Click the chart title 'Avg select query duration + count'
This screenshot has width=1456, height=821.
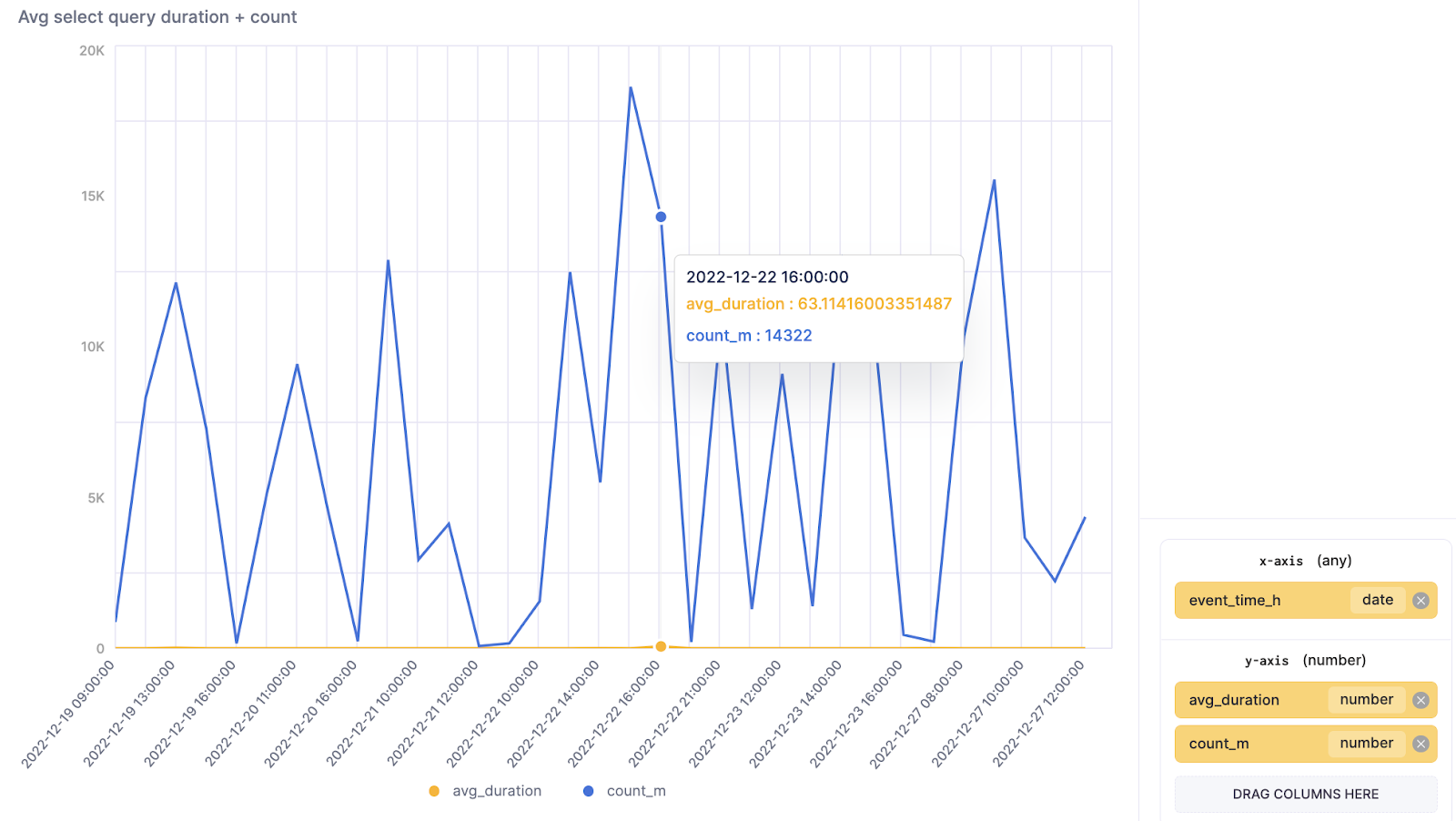(157, 16)
